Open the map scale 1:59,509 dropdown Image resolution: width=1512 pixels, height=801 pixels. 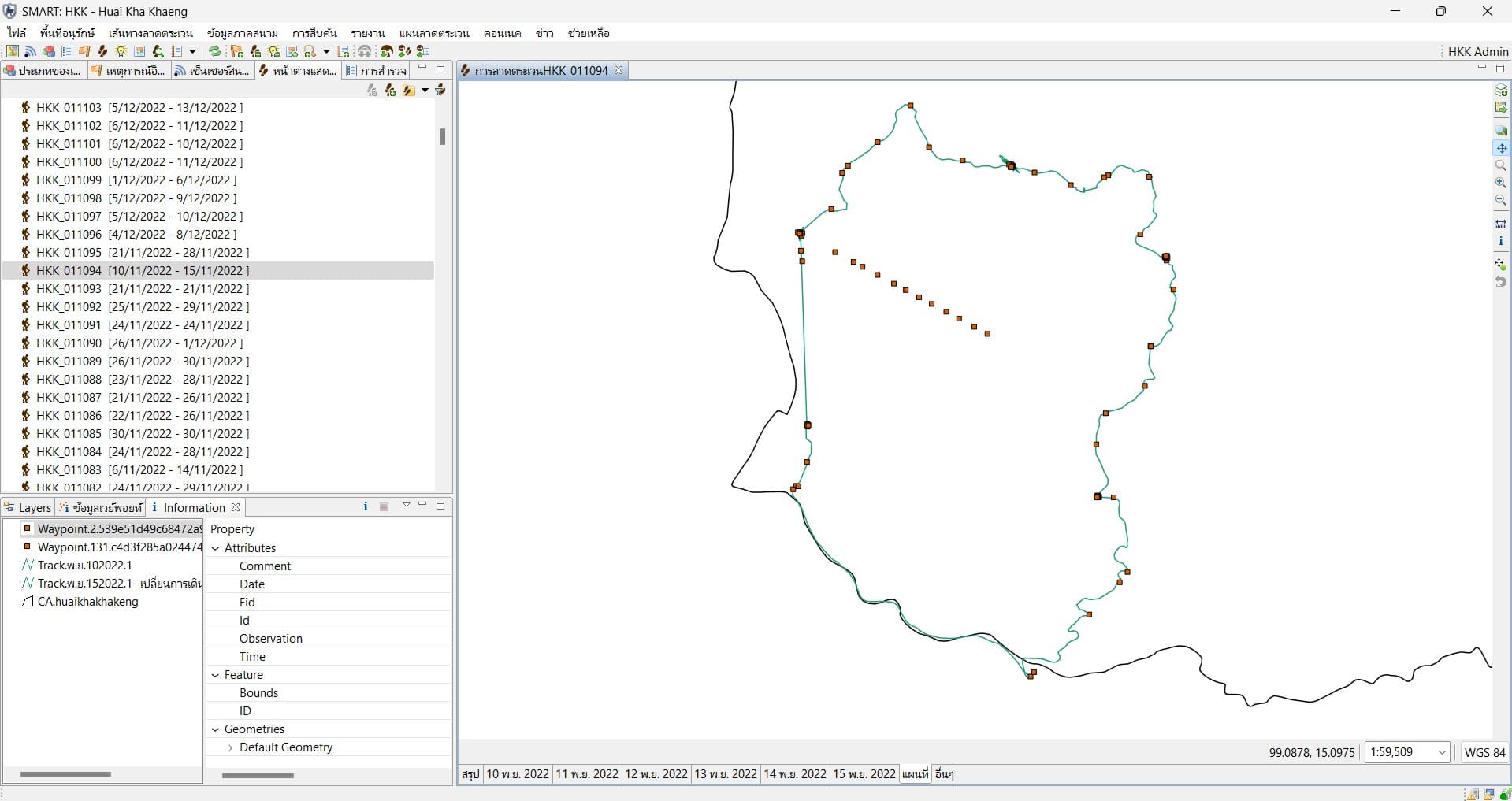click(x=1442, y=752)
